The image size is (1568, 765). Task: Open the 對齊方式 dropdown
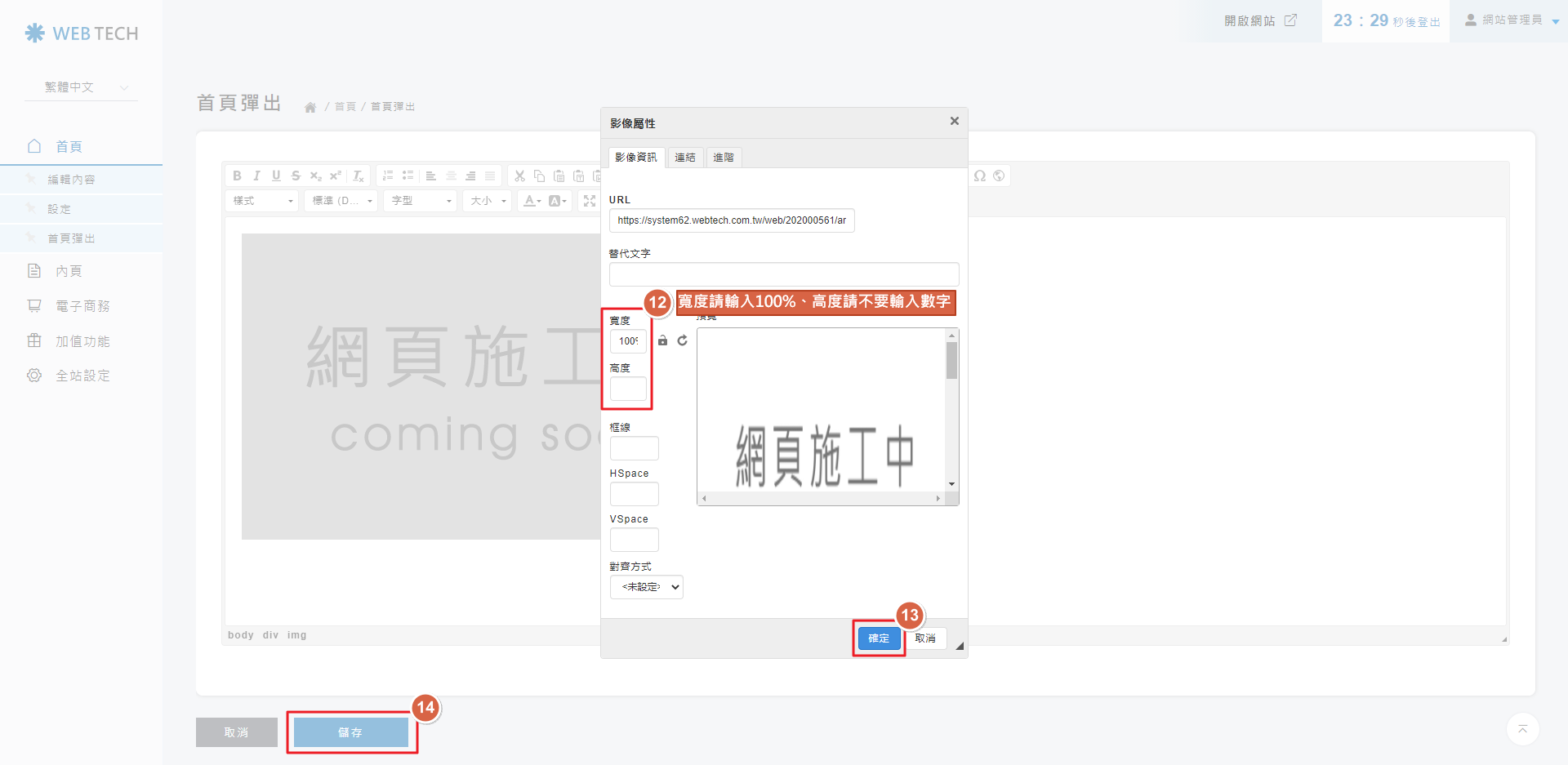pyautogui.click(x=646, y=587)
